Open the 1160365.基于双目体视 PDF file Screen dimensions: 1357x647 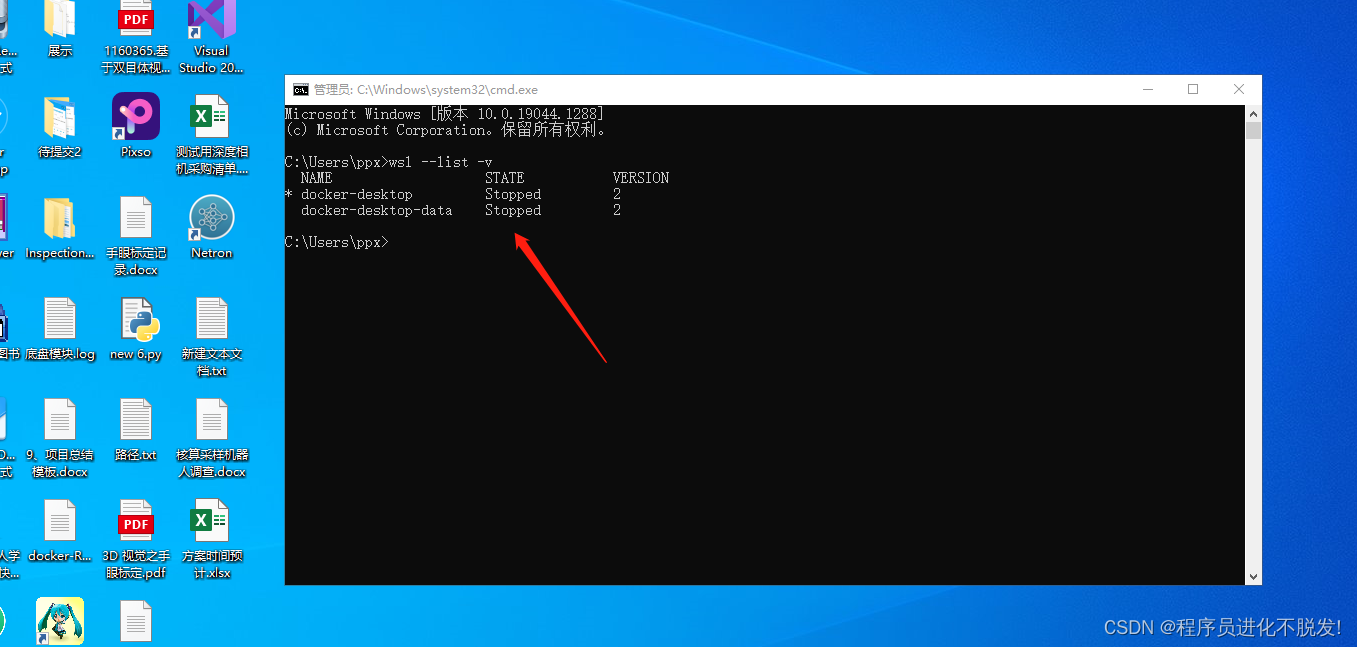click(135, 20)
